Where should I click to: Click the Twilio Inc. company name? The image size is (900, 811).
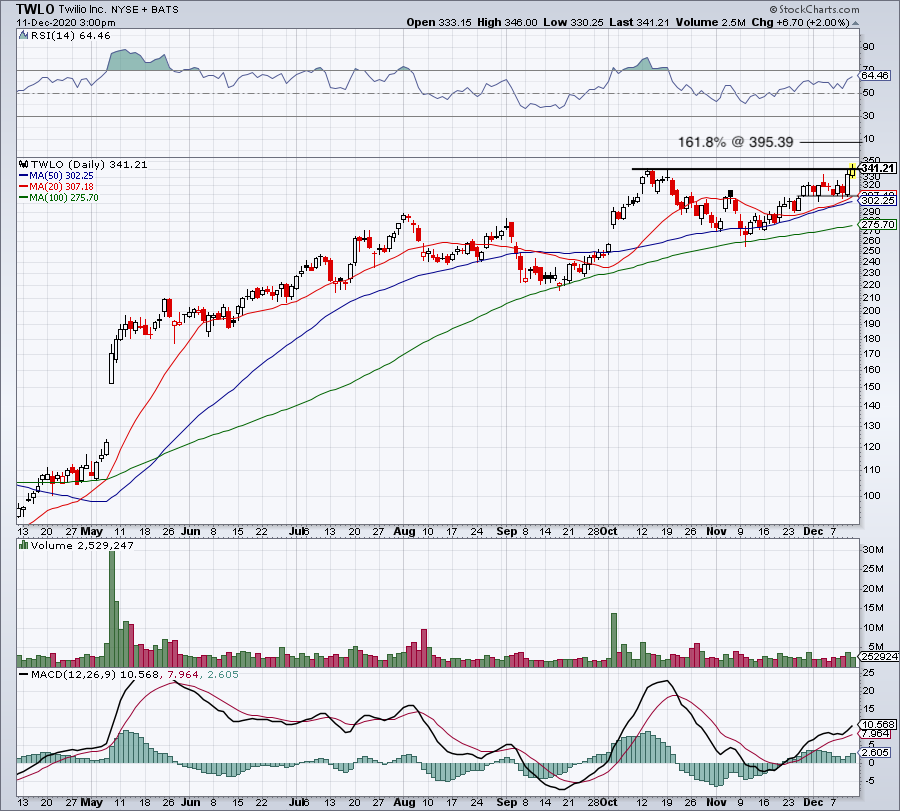[82, 9]
